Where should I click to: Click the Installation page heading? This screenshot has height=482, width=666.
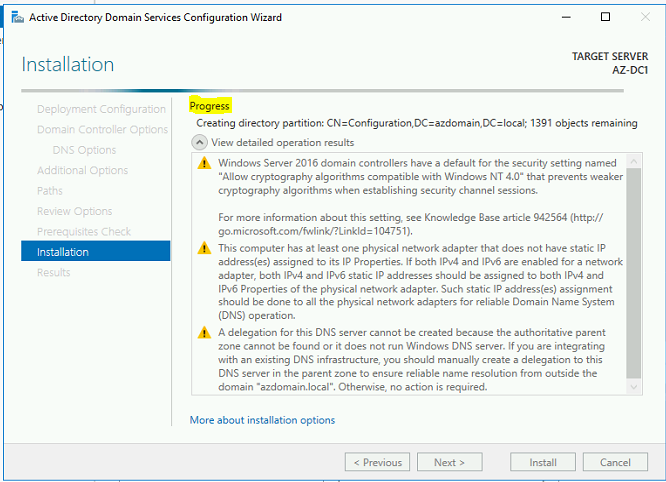coord(68,65)
